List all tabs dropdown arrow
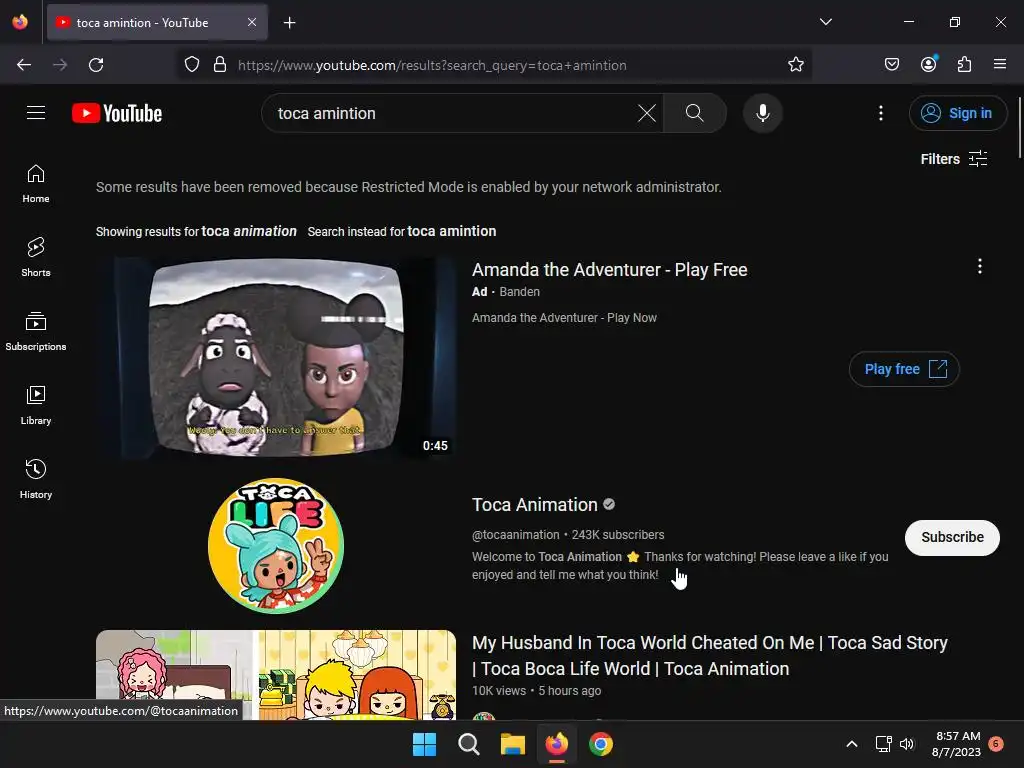1024x768 pixels. pyautogui.click(x=825, y=22)
